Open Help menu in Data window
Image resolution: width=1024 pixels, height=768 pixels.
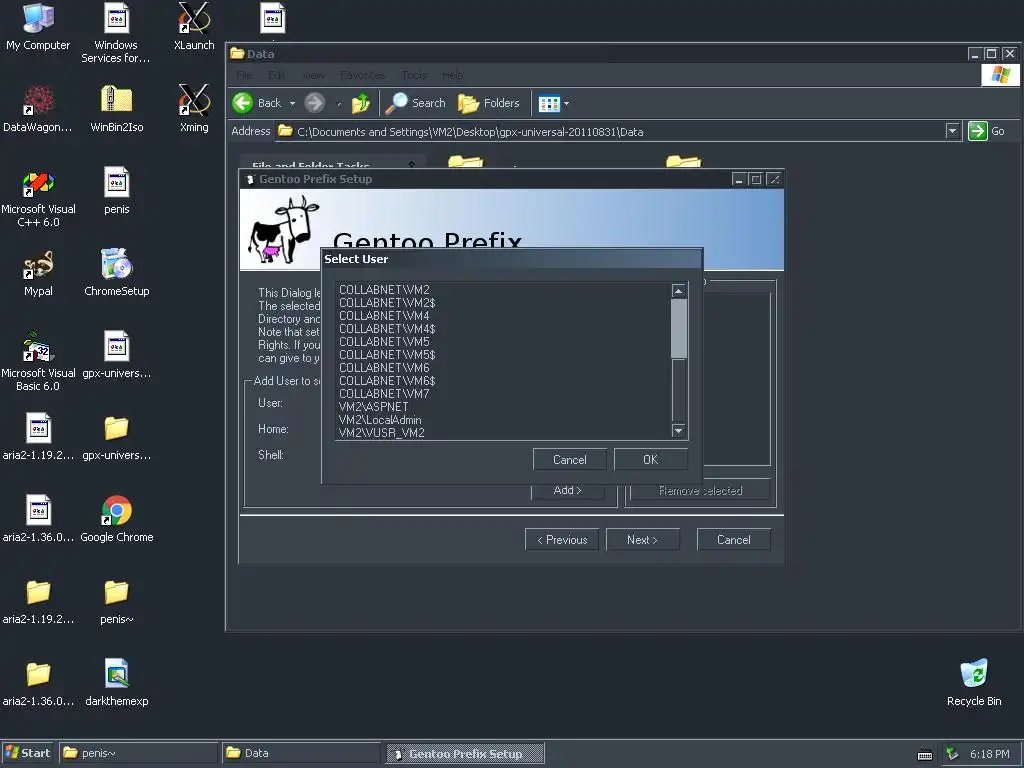pos(453,75)
